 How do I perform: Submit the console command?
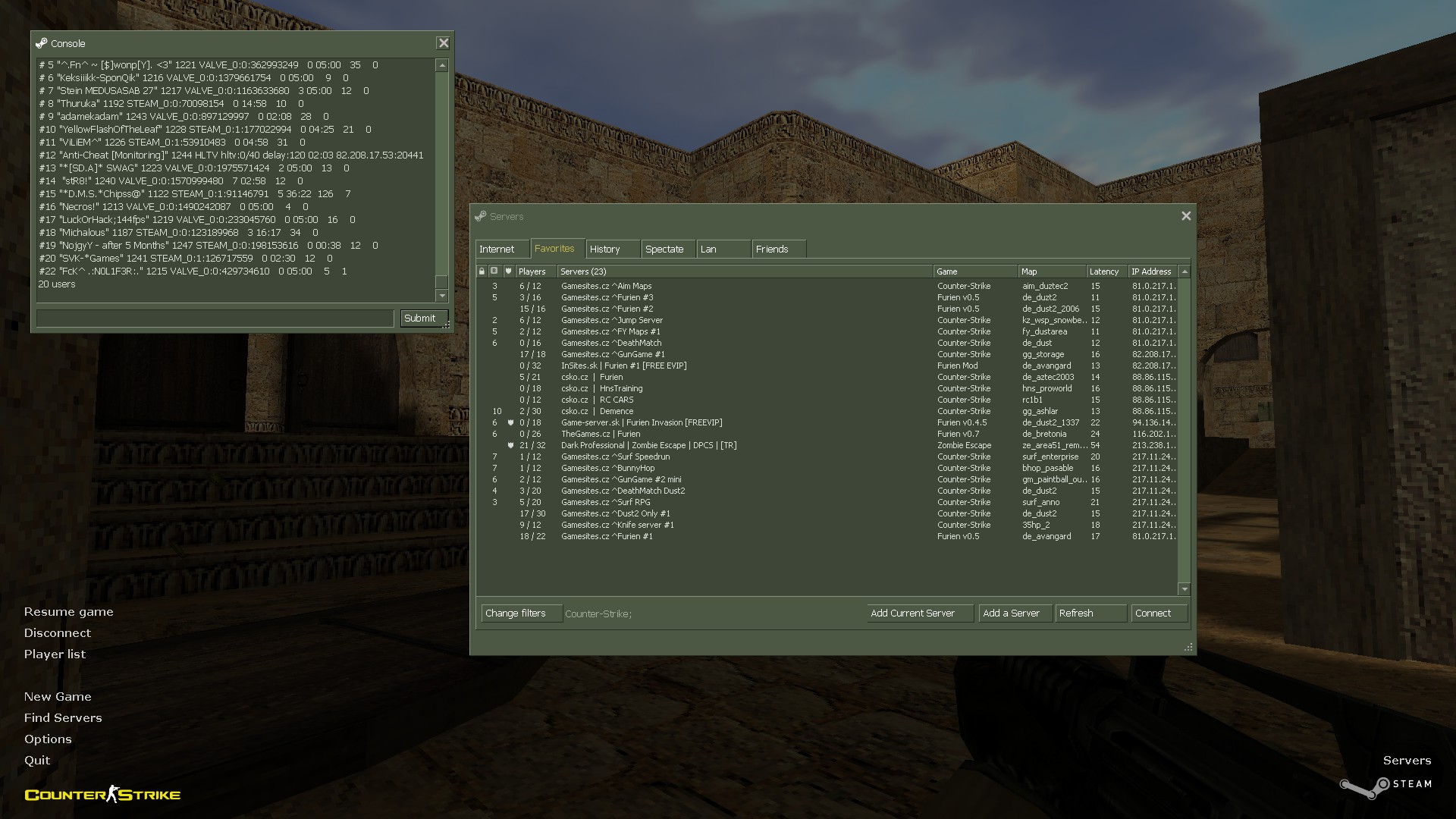tap(424, 318)
